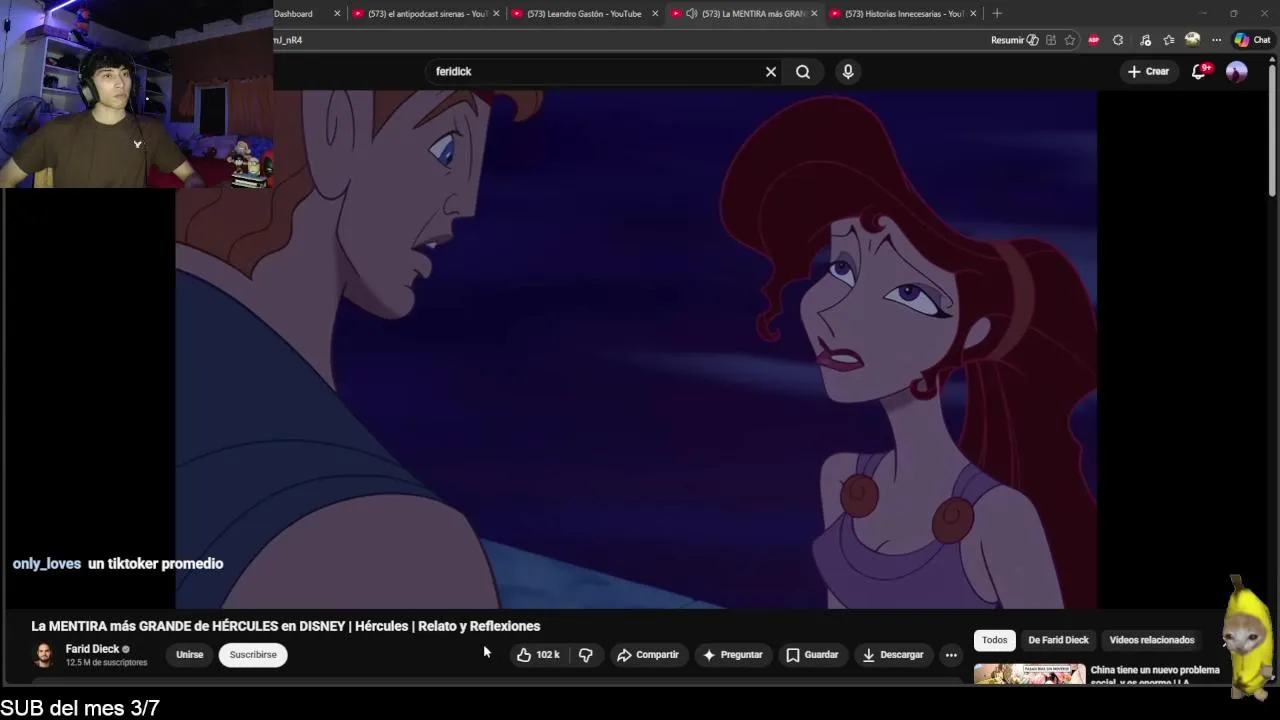Image resolution: width=1280 pixels, height=720 pixels.
Task: Activate voice search microphone icon
Action: point(848,72)
